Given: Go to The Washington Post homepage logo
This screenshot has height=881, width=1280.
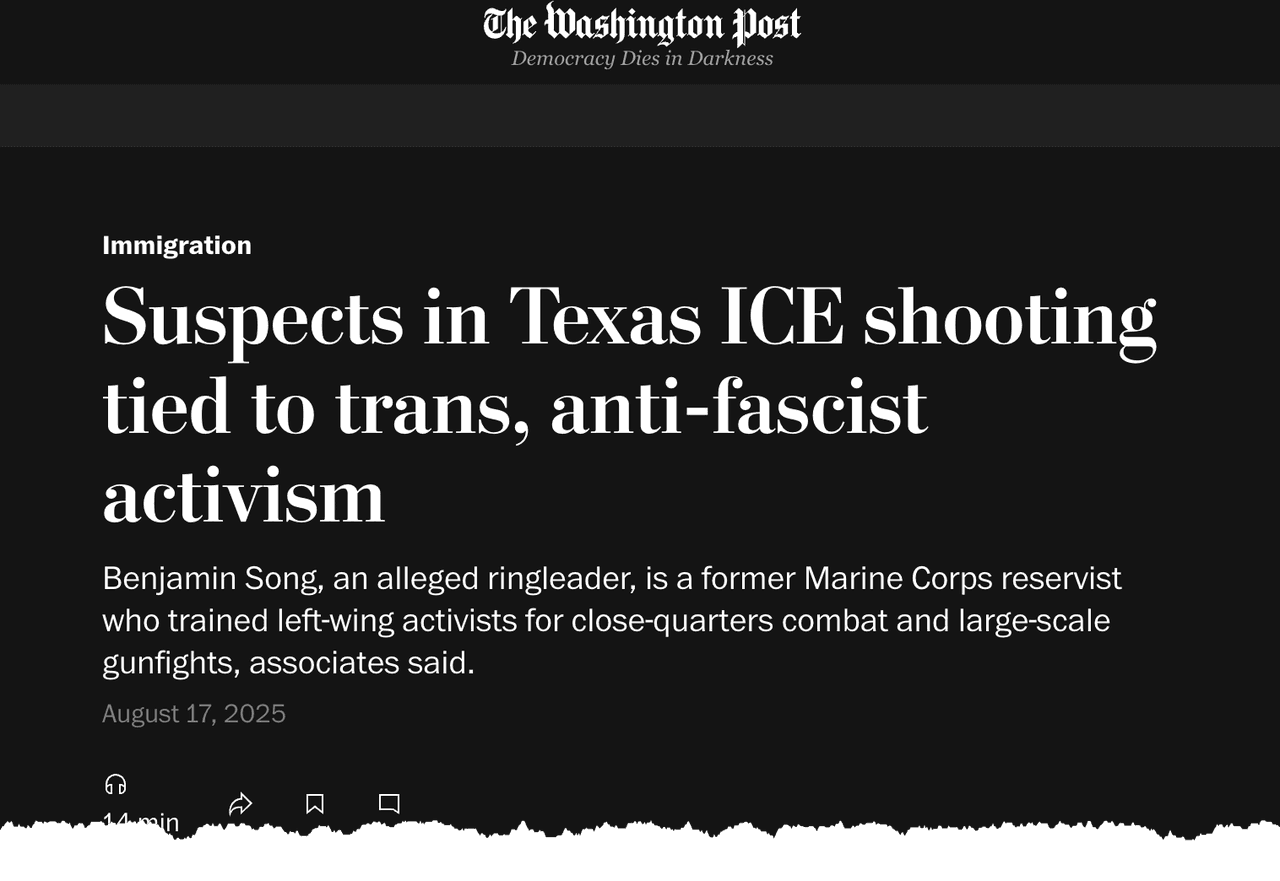Looking at the screenshot, I should [642, 25].
